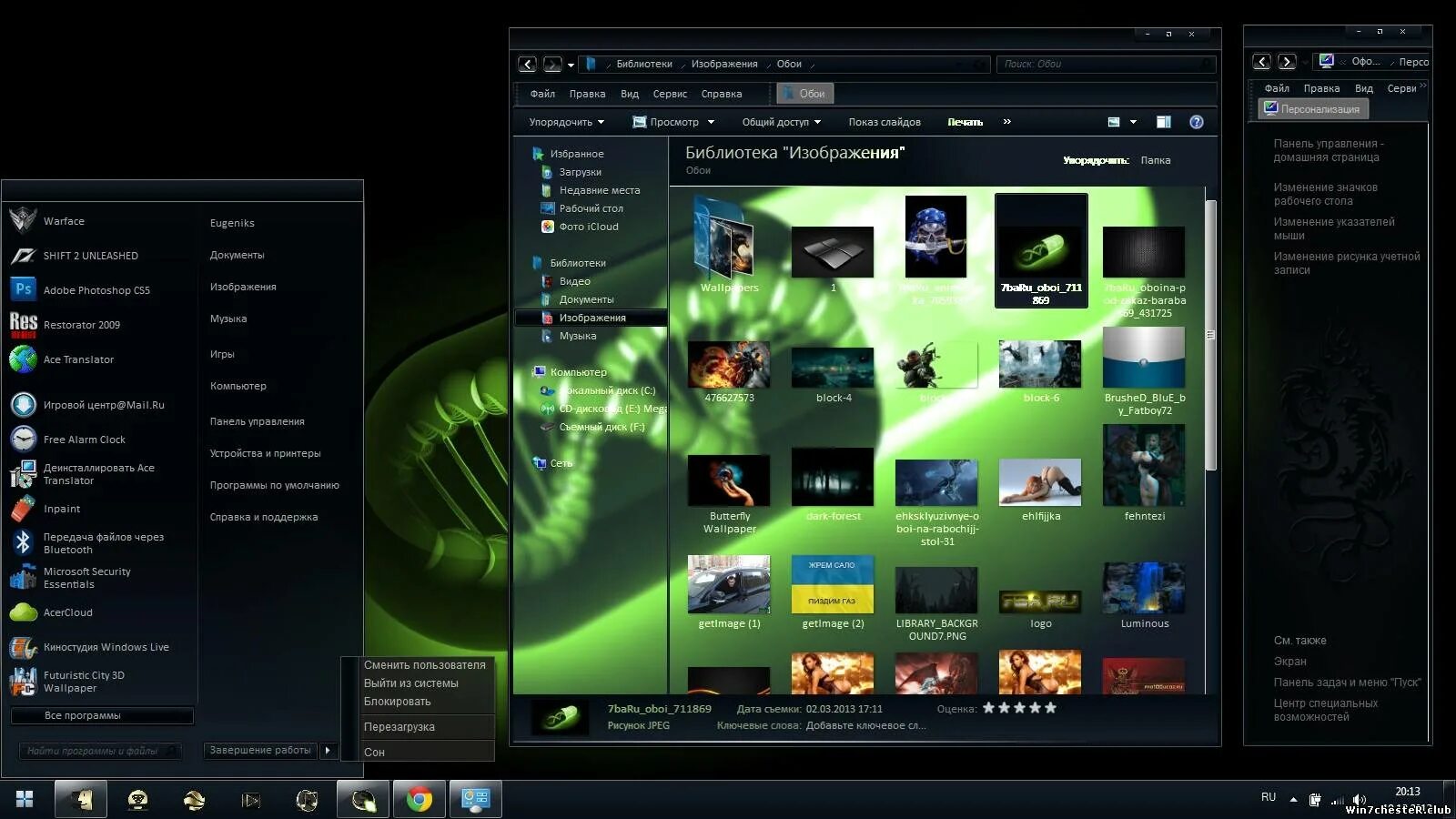Open the Файл menu in Explorer
This screenshot has width=1456, height=819.
[x=542, y=94]
